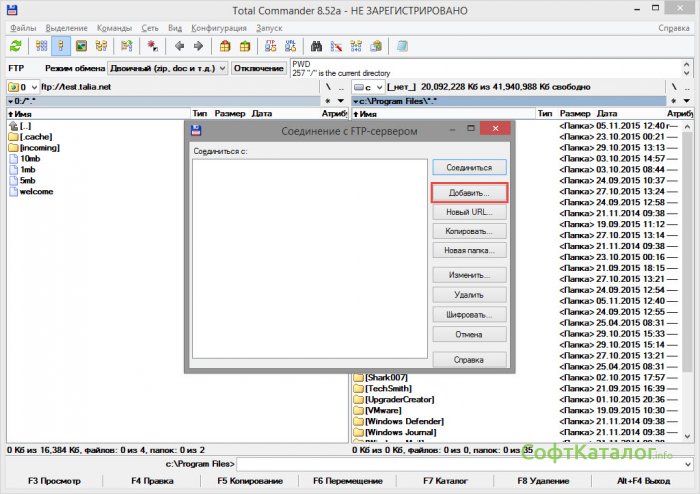The width and height of the screenshot is (700, 494).
Task: Click the Back arrow toolbar icon
Action: pos(180,46)
